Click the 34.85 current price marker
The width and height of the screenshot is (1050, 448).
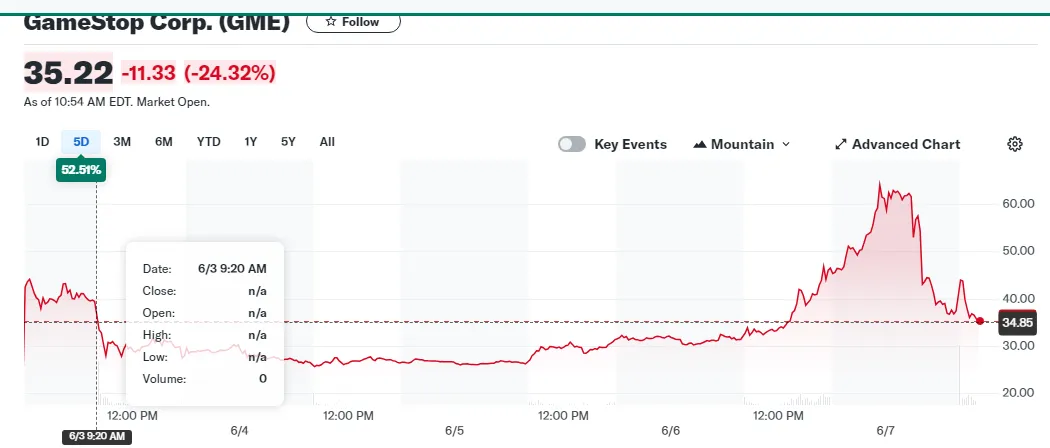[x=1017, y=323]
